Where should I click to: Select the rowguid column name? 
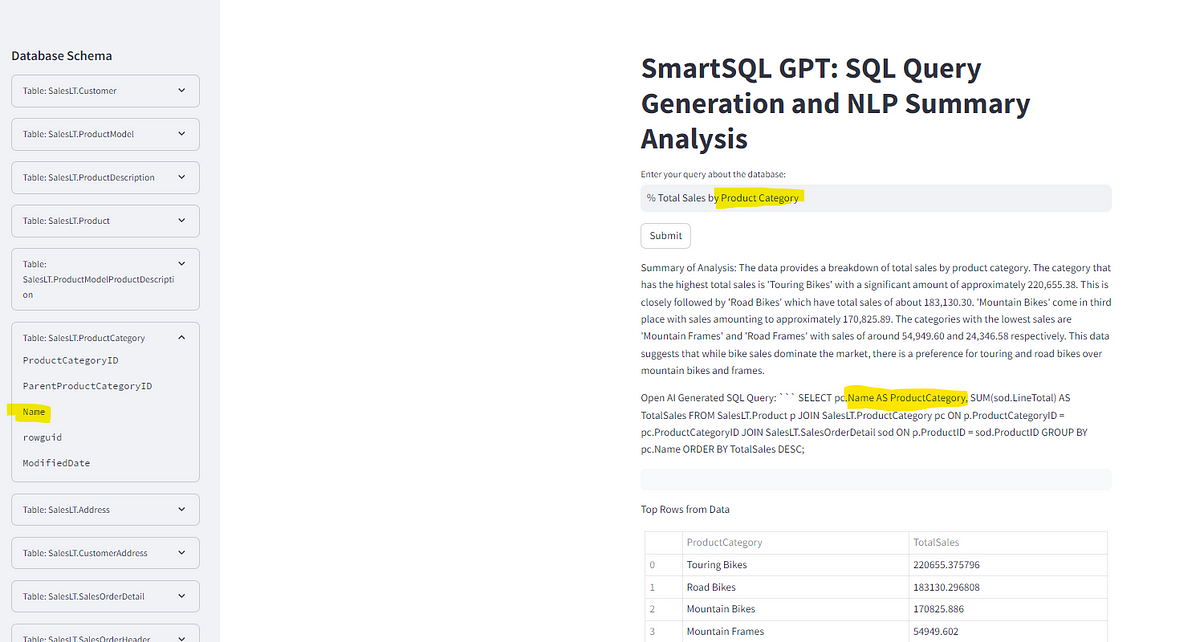[42, 438]
